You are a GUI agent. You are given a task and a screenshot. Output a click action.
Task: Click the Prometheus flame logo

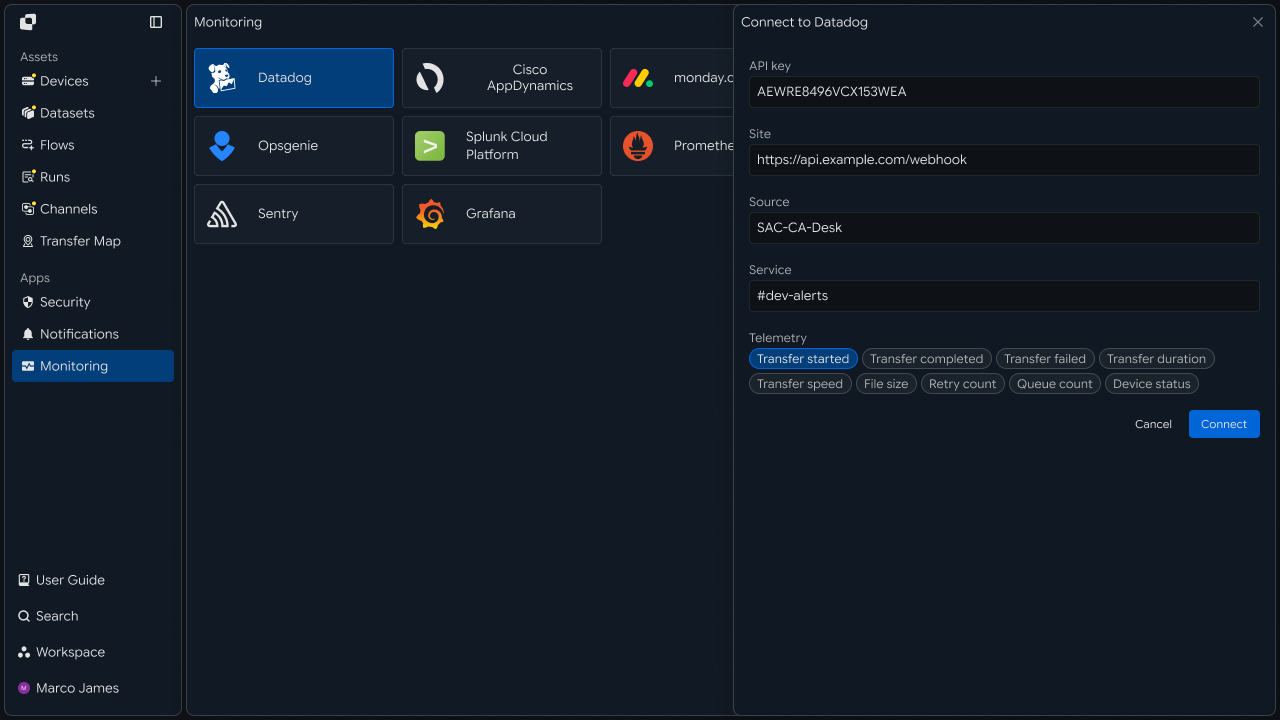(638, 146)
